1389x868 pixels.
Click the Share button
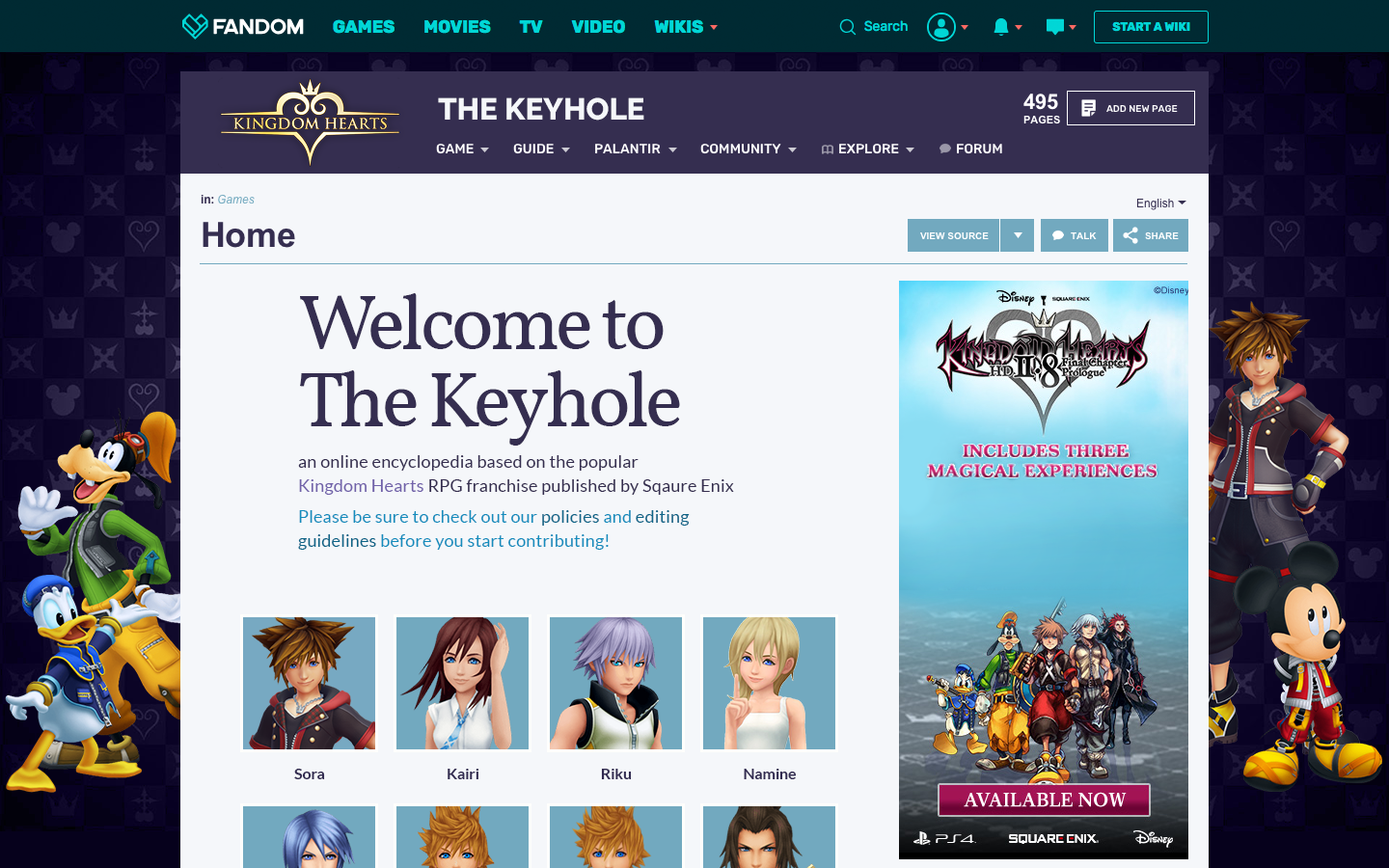pyautogui.click(x=1151, y=235)
